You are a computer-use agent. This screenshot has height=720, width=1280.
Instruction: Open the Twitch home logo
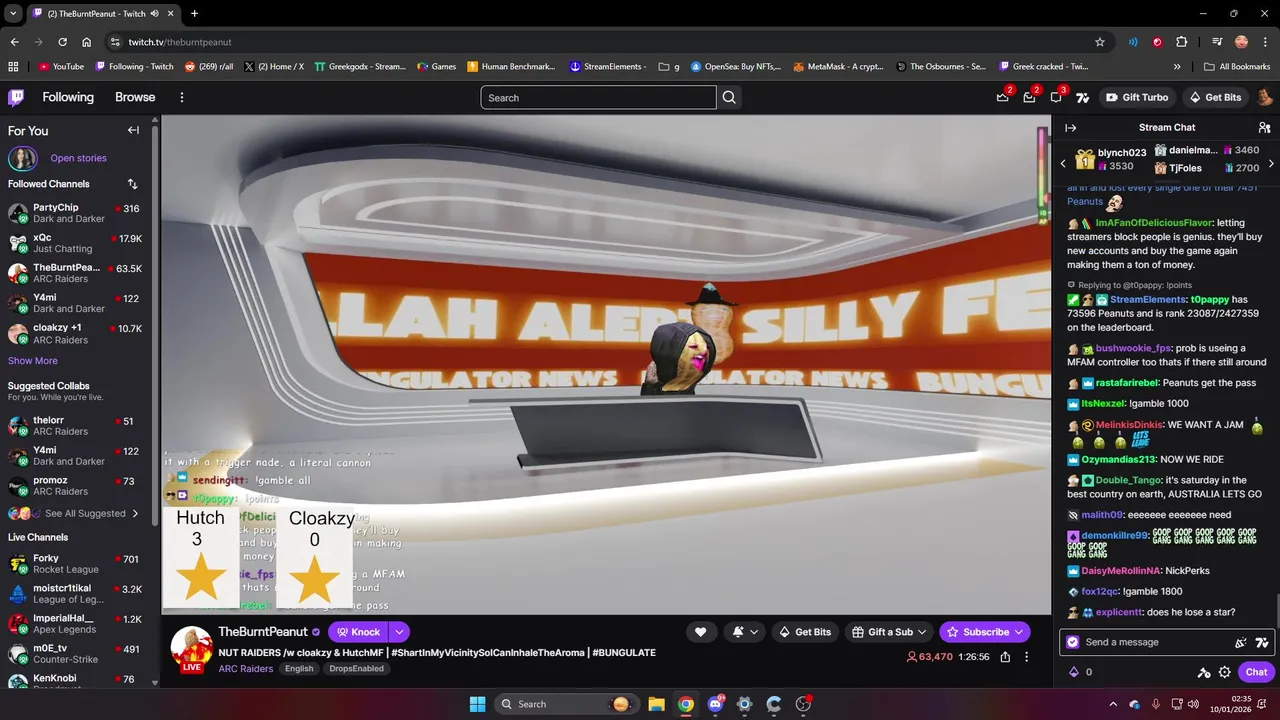coord(16,97)
